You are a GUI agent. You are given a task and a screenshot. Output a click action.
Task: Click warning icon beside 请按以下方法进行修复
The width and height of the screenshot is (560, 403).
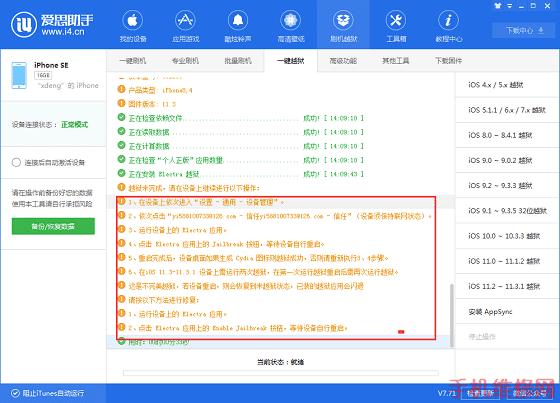(x=121, y=299)
